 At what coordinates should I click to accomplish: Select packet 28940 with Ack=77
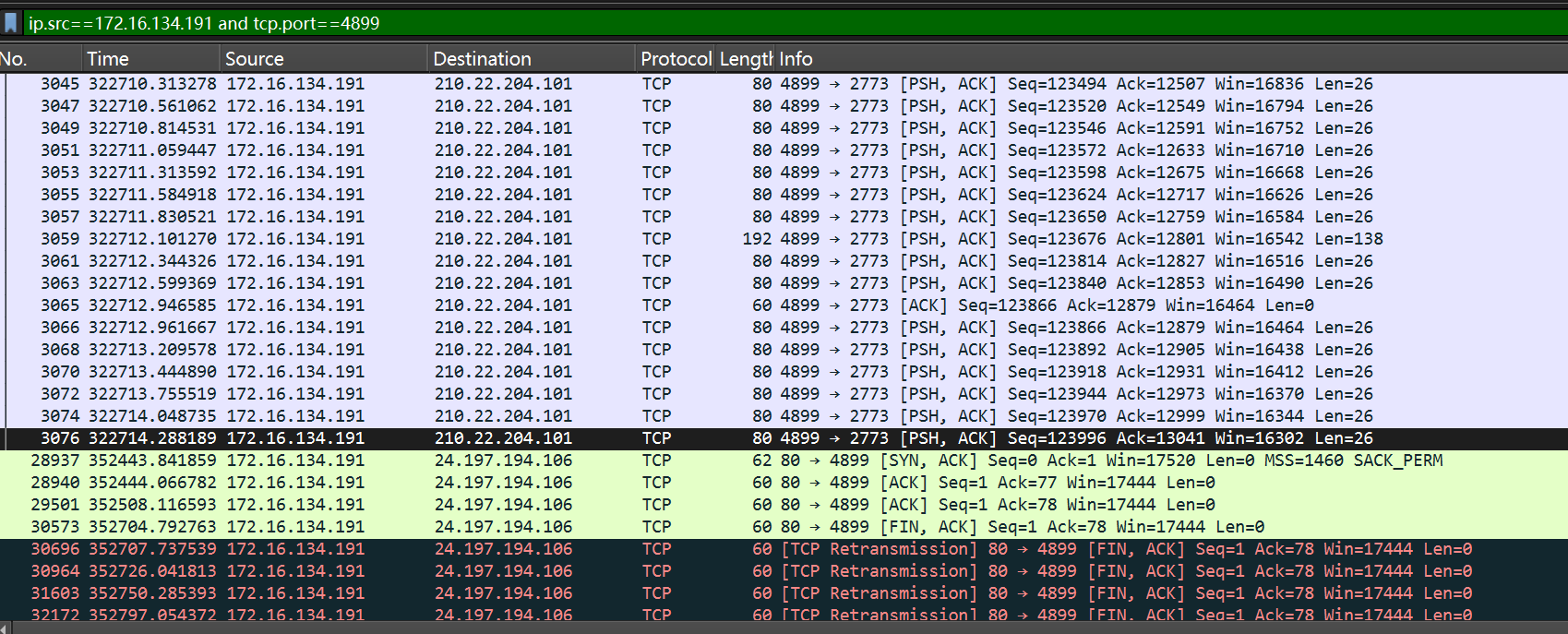tap(784, 483)
